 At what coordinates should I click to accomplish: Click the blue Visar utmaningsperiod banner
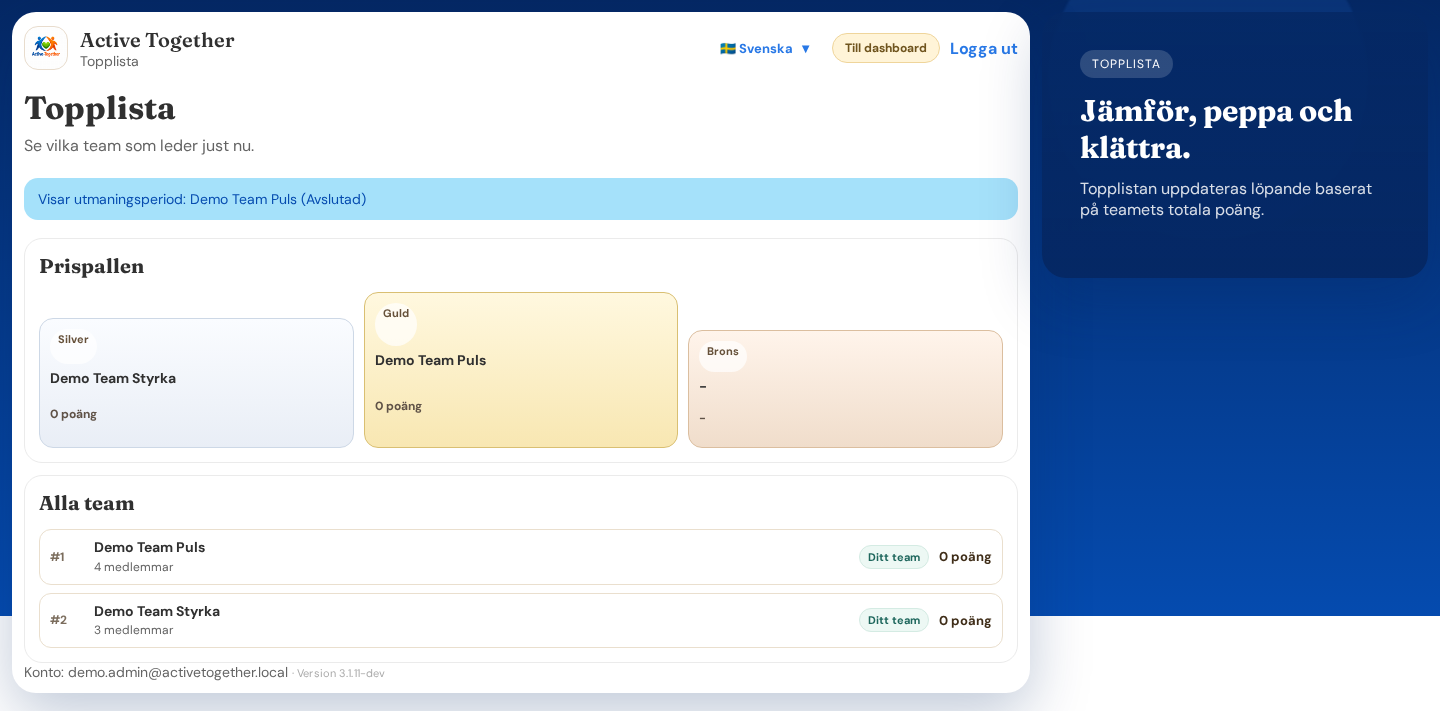pyautogui.click(x=520, y=199)
